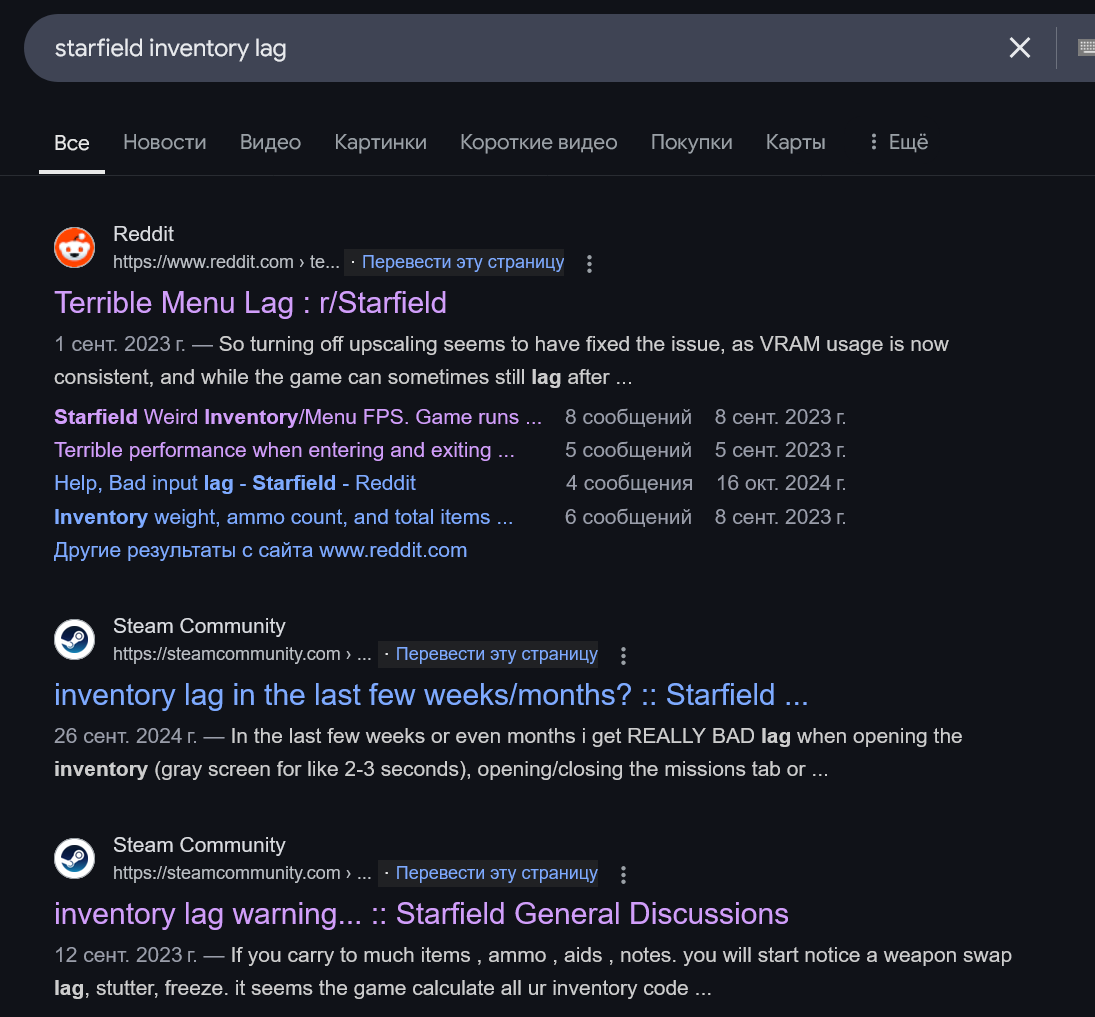Click 'Другие результаты с сайта www.reddit.com'
Viewport: 1095px width, 1017px height.
pos(260,550)
